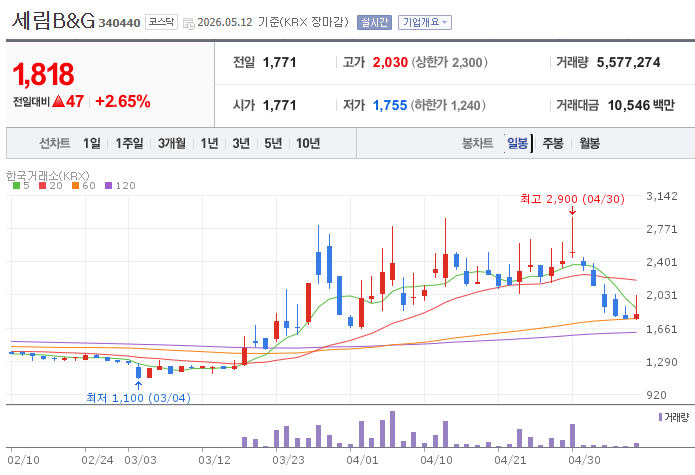Select the 1년 line chart tab
The image size is (695, 475).
209,143
